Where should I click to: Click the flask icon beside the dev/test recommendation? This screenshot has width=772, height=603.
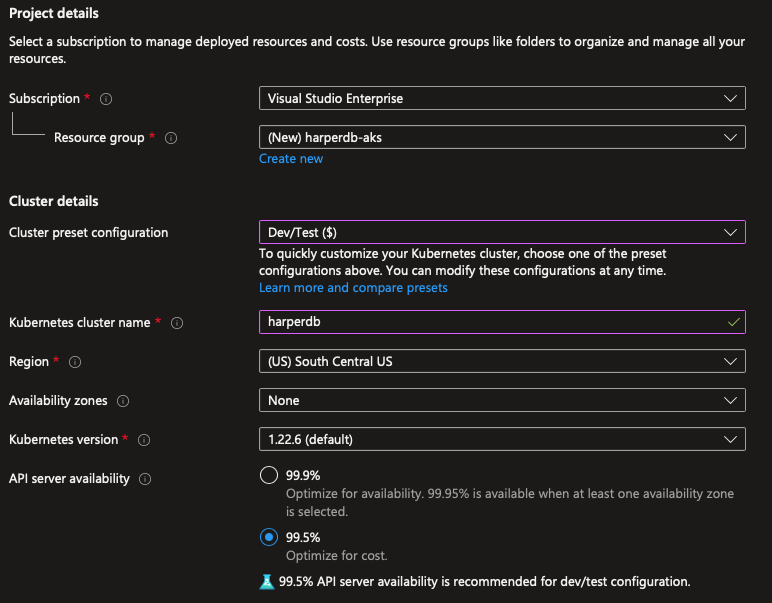(266, 581)
